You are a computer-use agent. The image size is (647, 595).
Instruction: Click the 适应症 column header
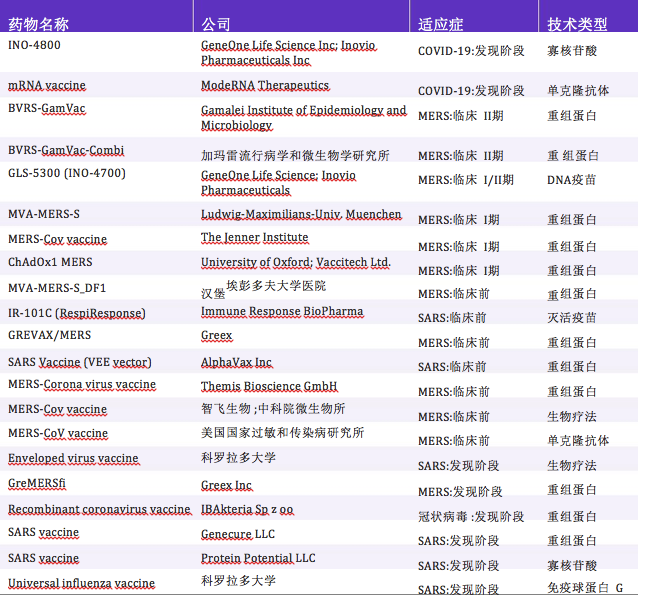pyautogui.click(x=440, y=24)
